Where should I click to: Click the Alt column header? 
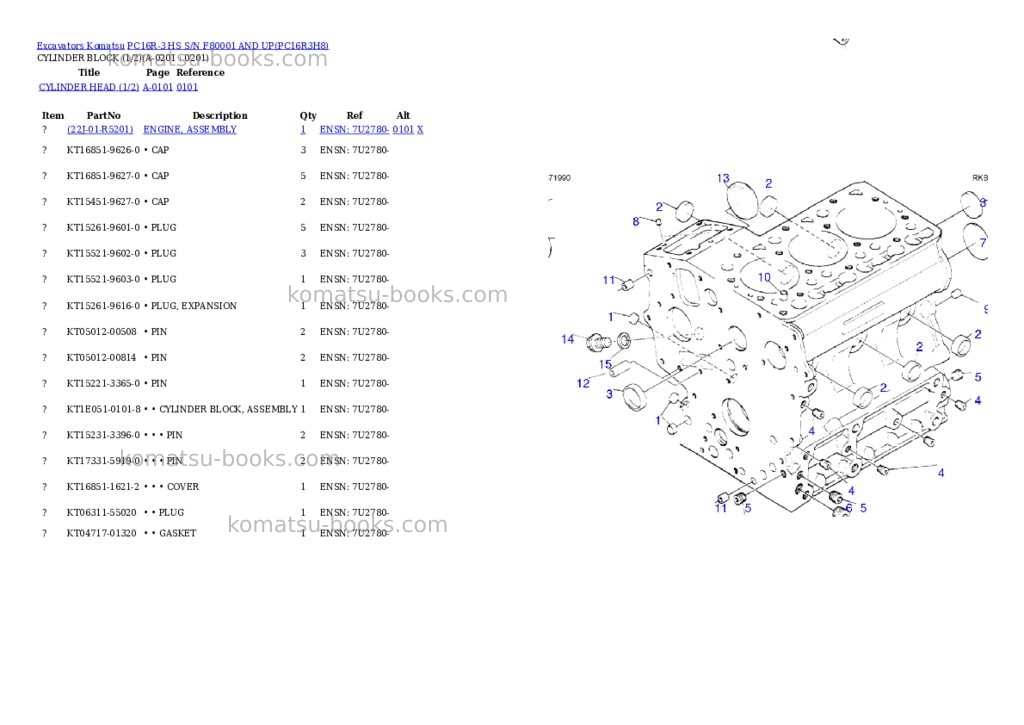click(404, 116)
